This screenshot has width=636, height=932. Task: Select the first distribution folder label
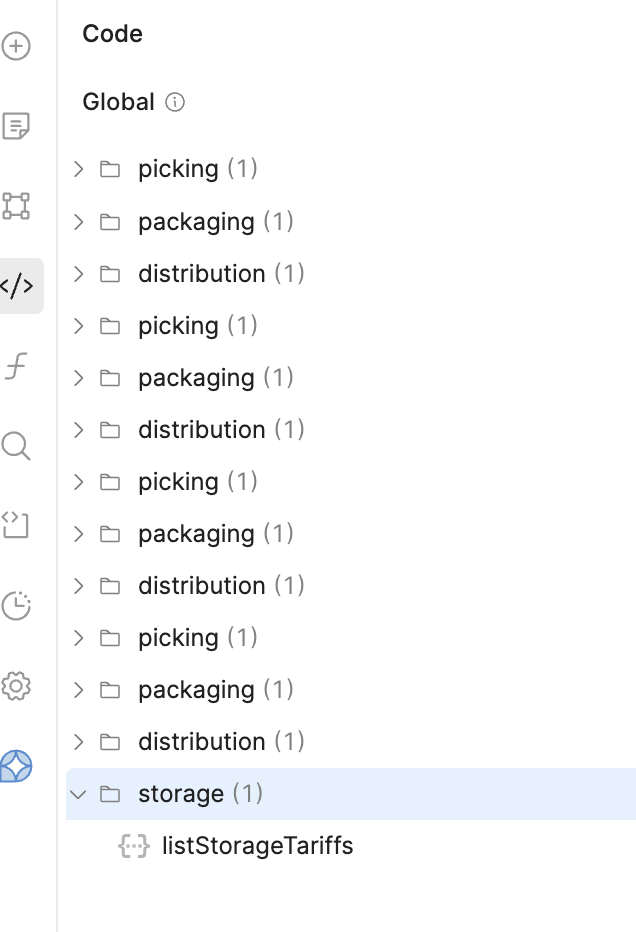click(202, 273)
